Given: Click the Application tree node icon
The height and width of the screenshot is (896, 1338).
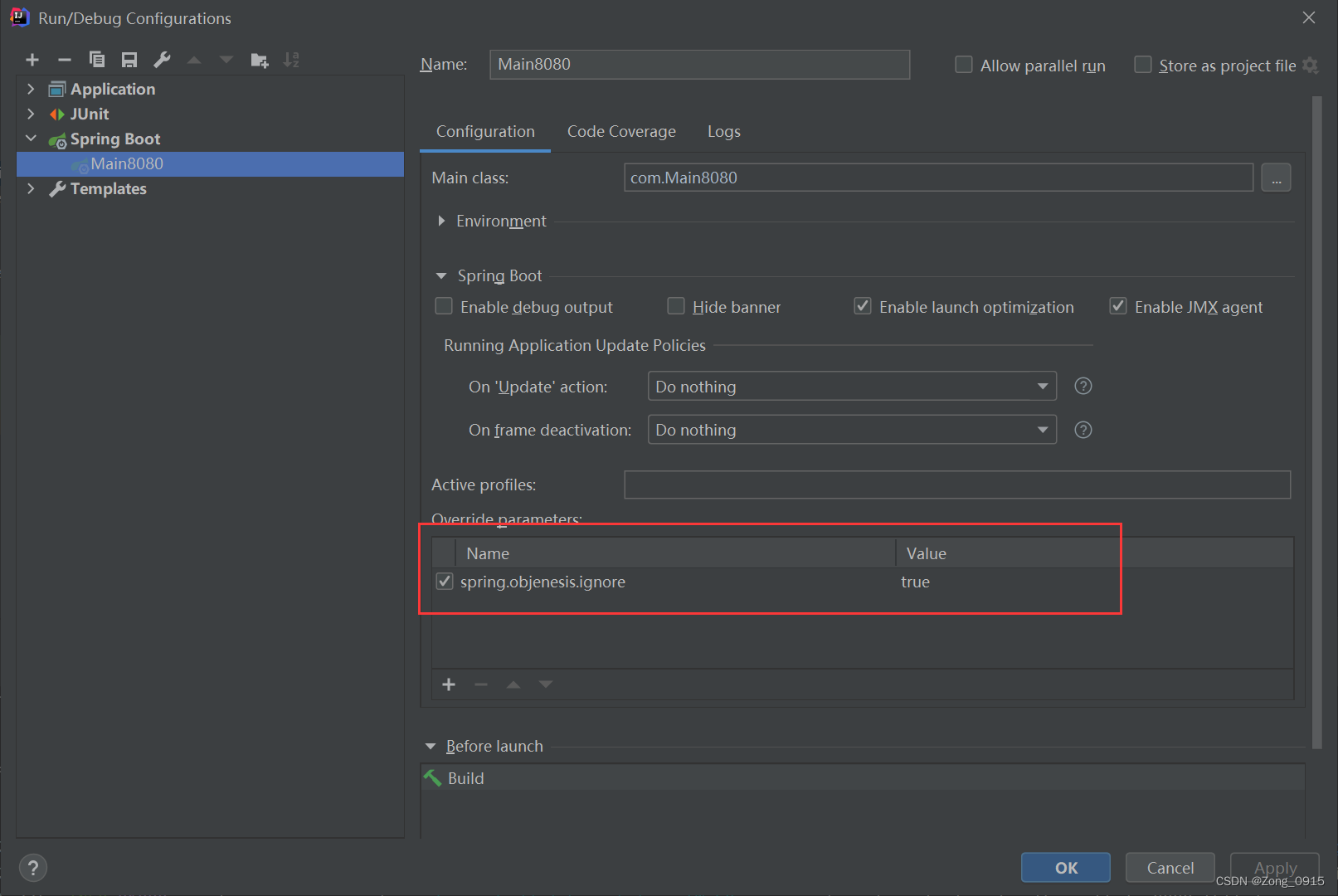Looking at the screenshot, I should point(56,89).
